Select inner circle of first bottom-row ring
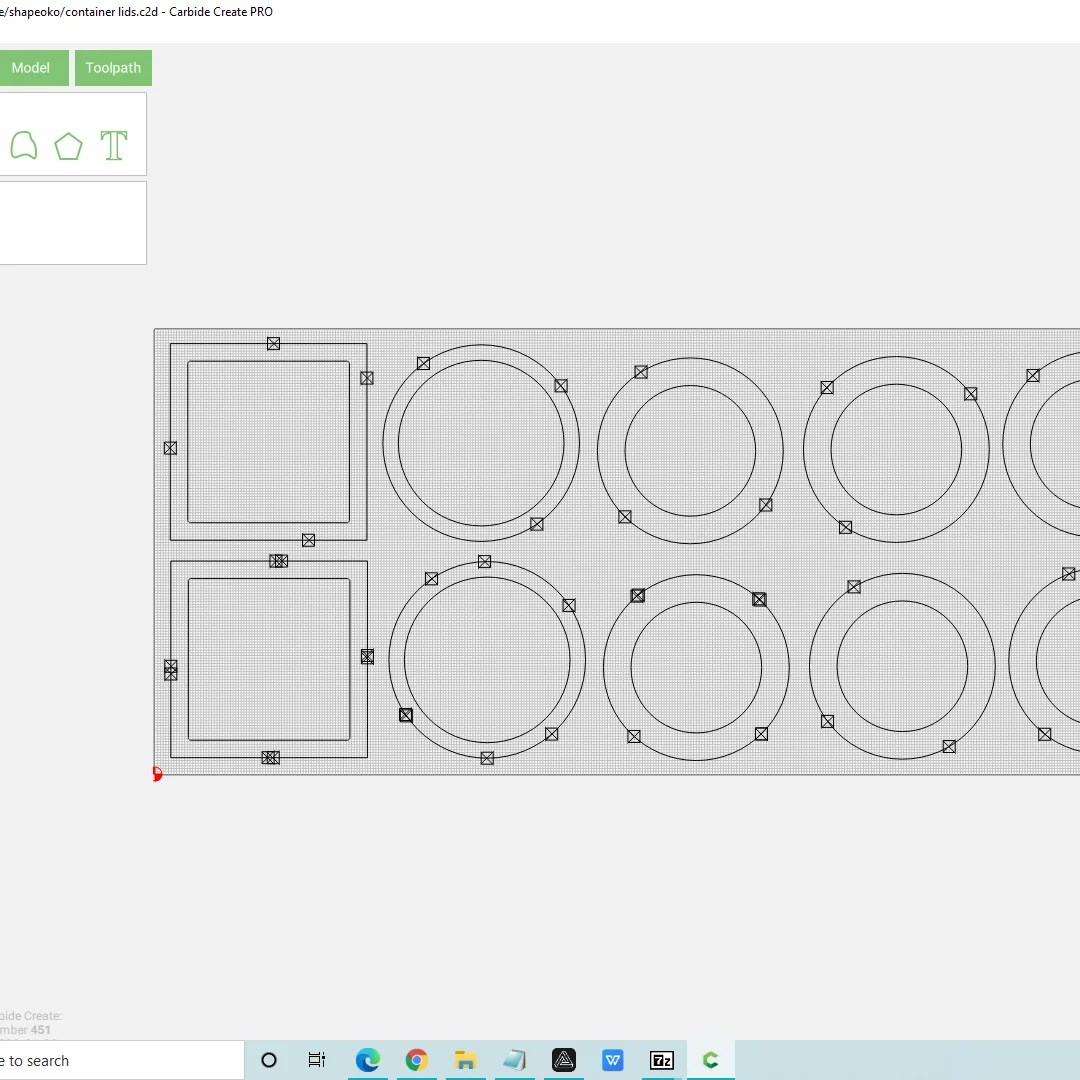Viewport: 1080px width, 1080px height. 487,660
